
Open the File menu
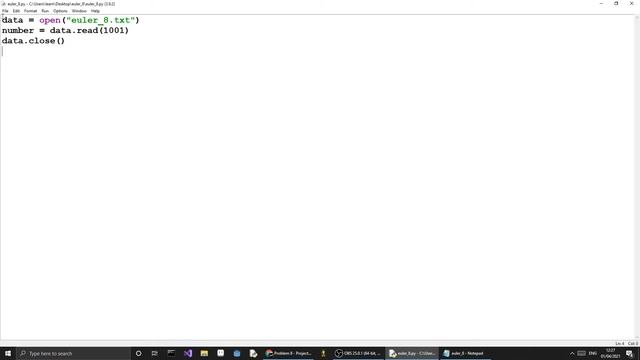click(5, 11)
